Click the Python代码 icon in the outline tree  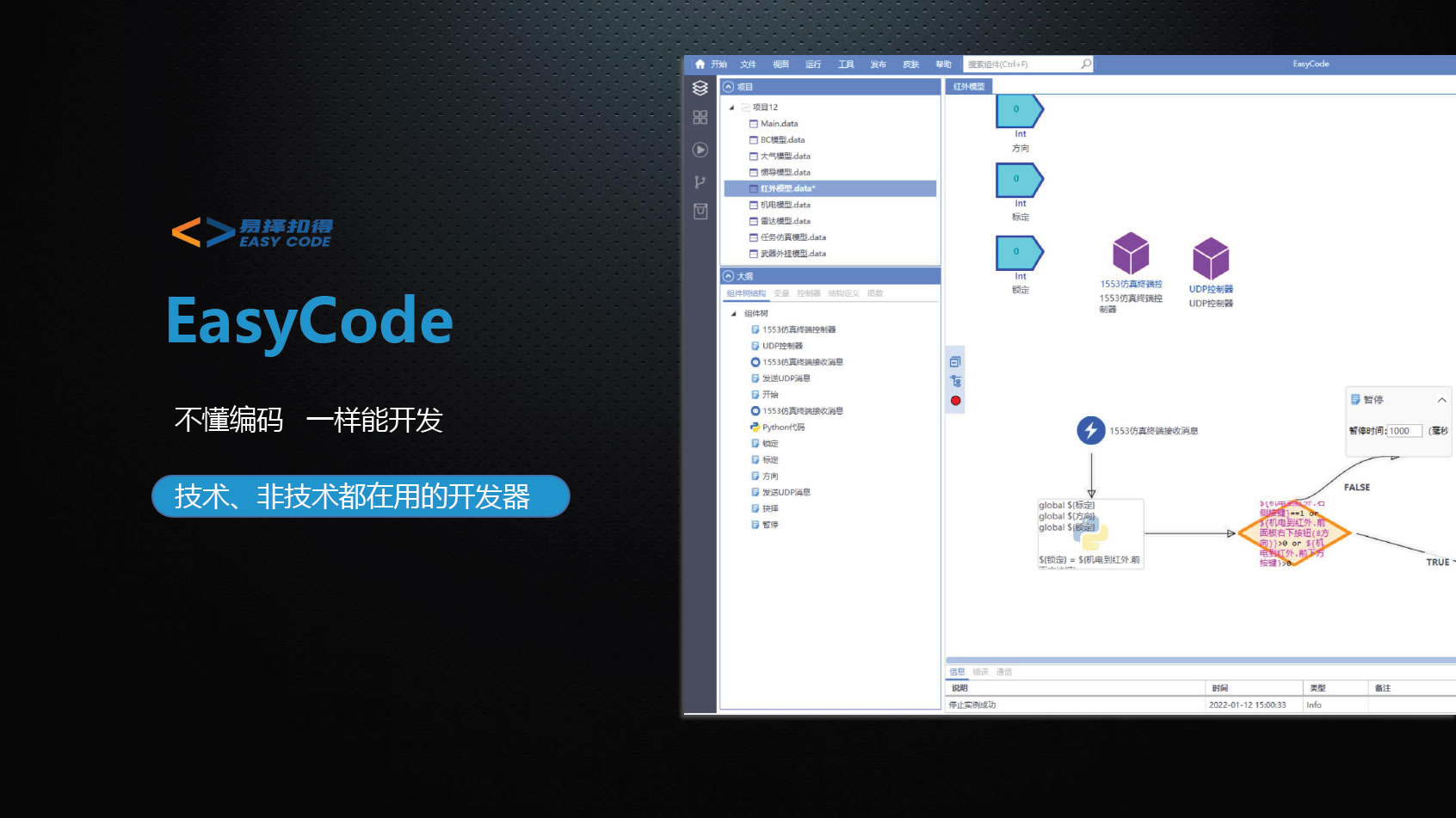tap(755, 427)
